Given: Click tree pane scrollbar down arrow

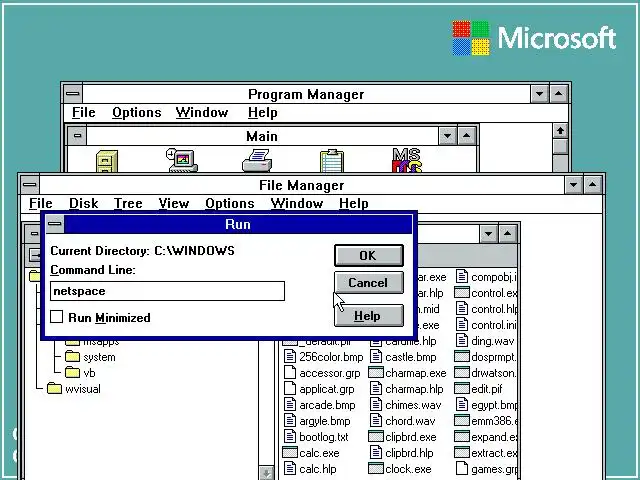Looking at the screenshot, I should pos(267,473).
